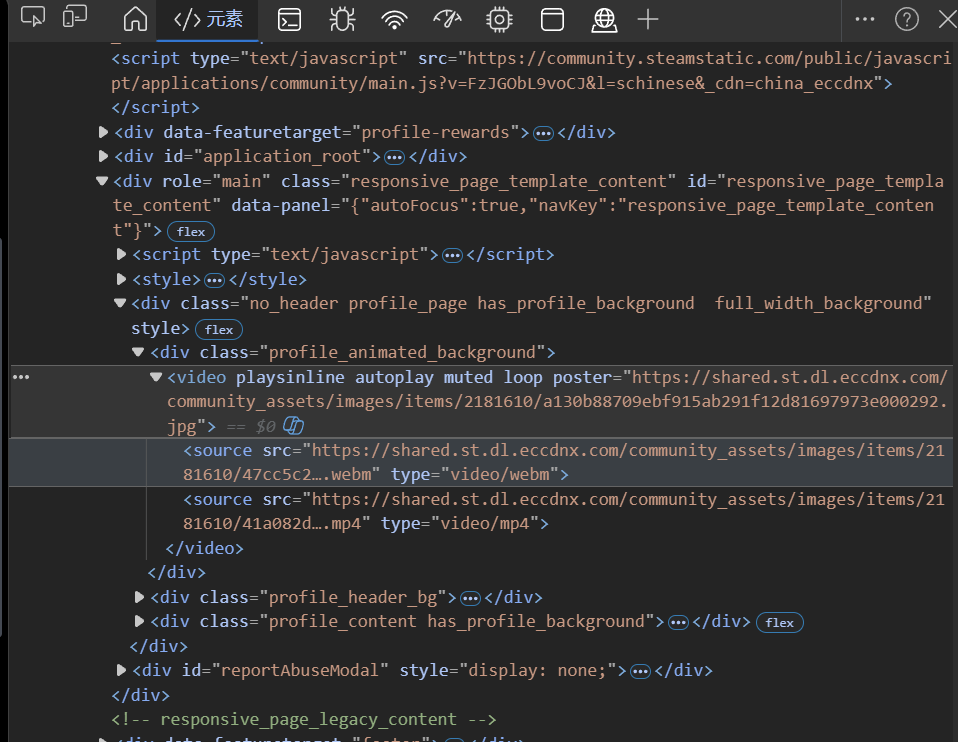This screenshot has height=742, width=958.
Task: Activate the inspect element picker icon
Action: 32,17
